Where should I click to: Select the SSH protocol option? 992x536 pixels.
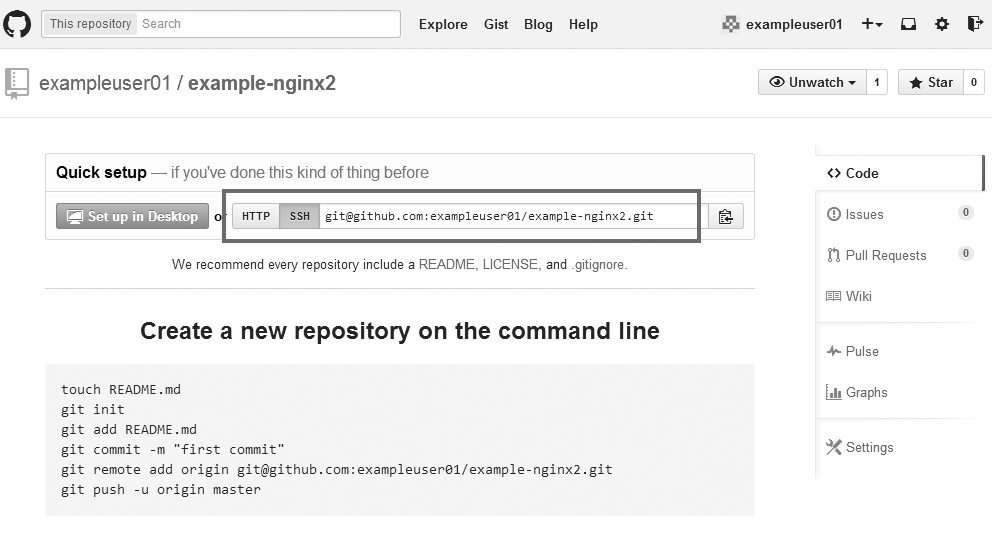300,216
